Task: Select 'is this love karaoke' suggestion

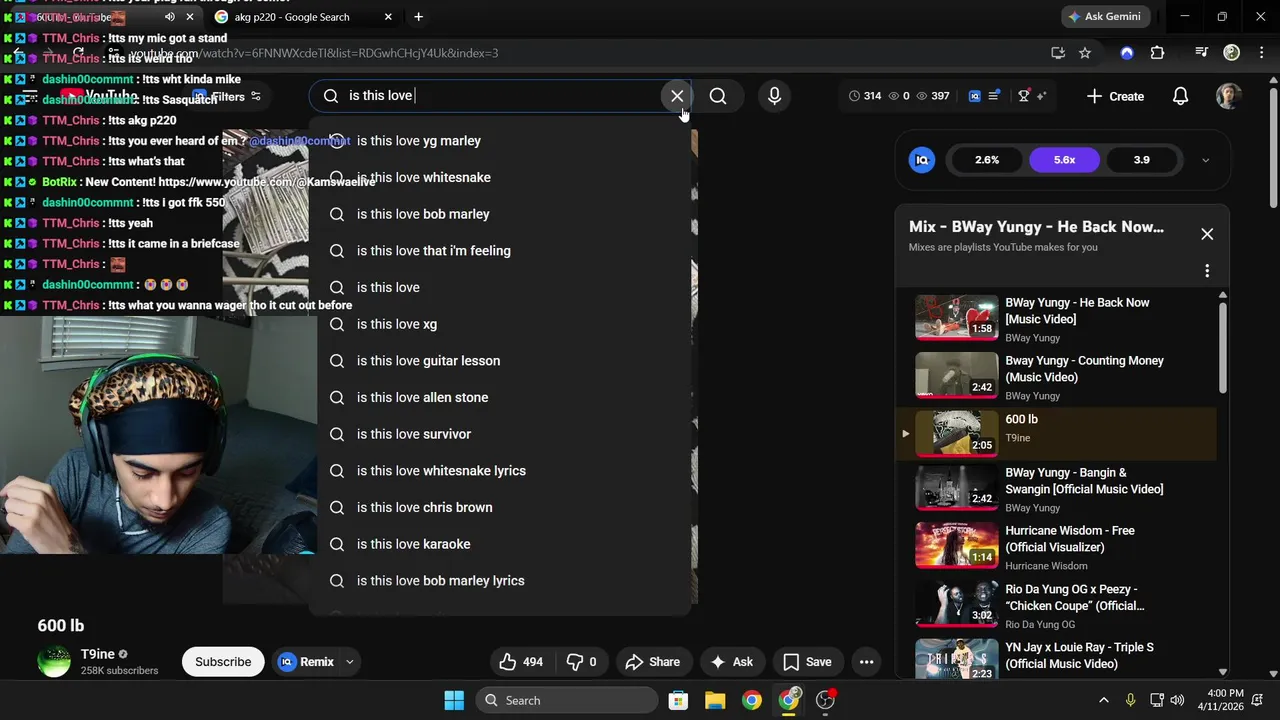Action: [500, 544]
